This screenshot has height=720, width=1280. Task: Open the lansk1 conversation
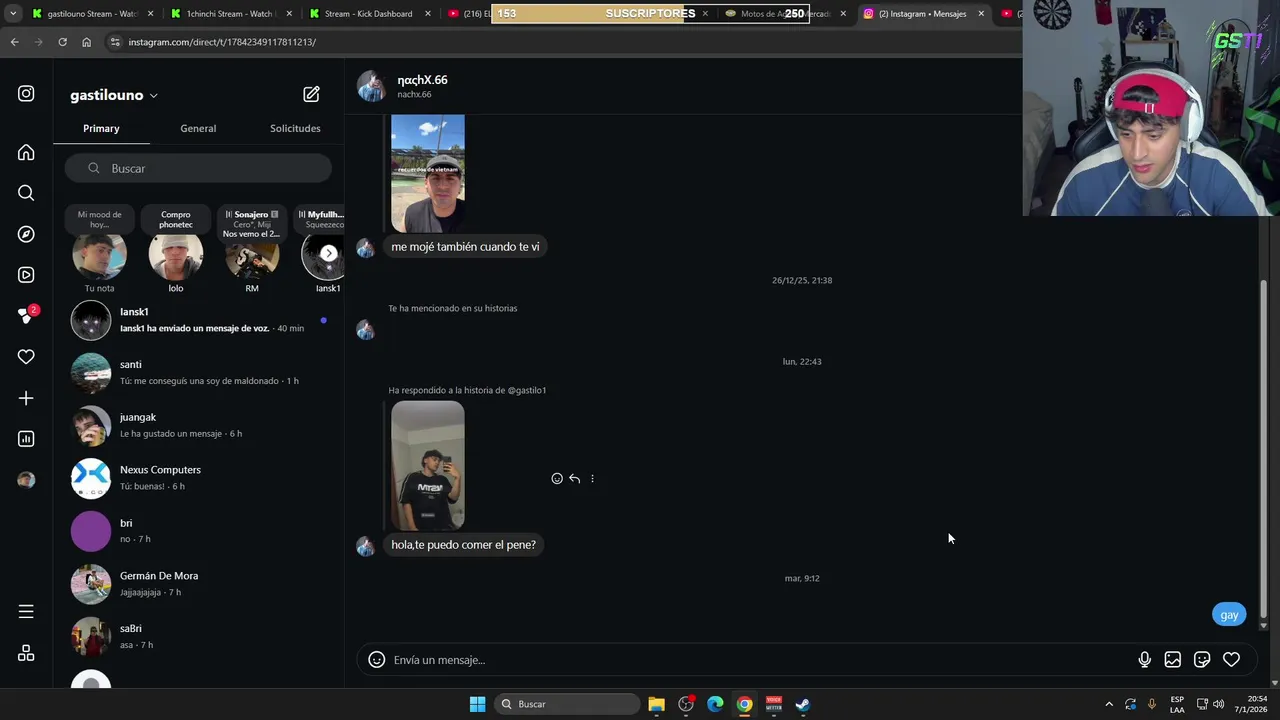click(198, 320)
